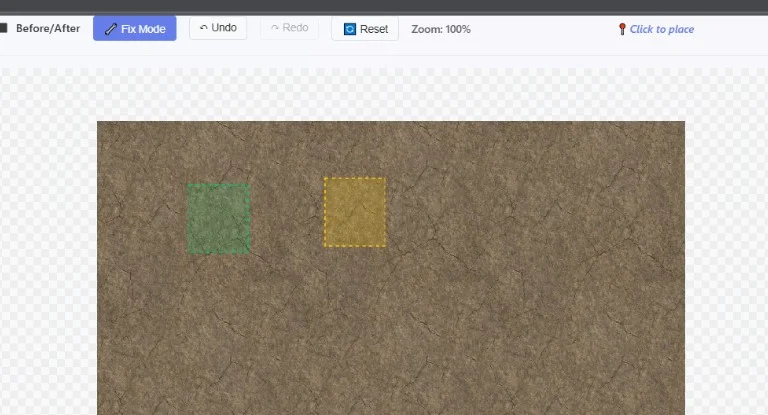Screen dimensions: 768x415
Task: Click the Zoom: 100% indicator
Action: coord(441,29)
